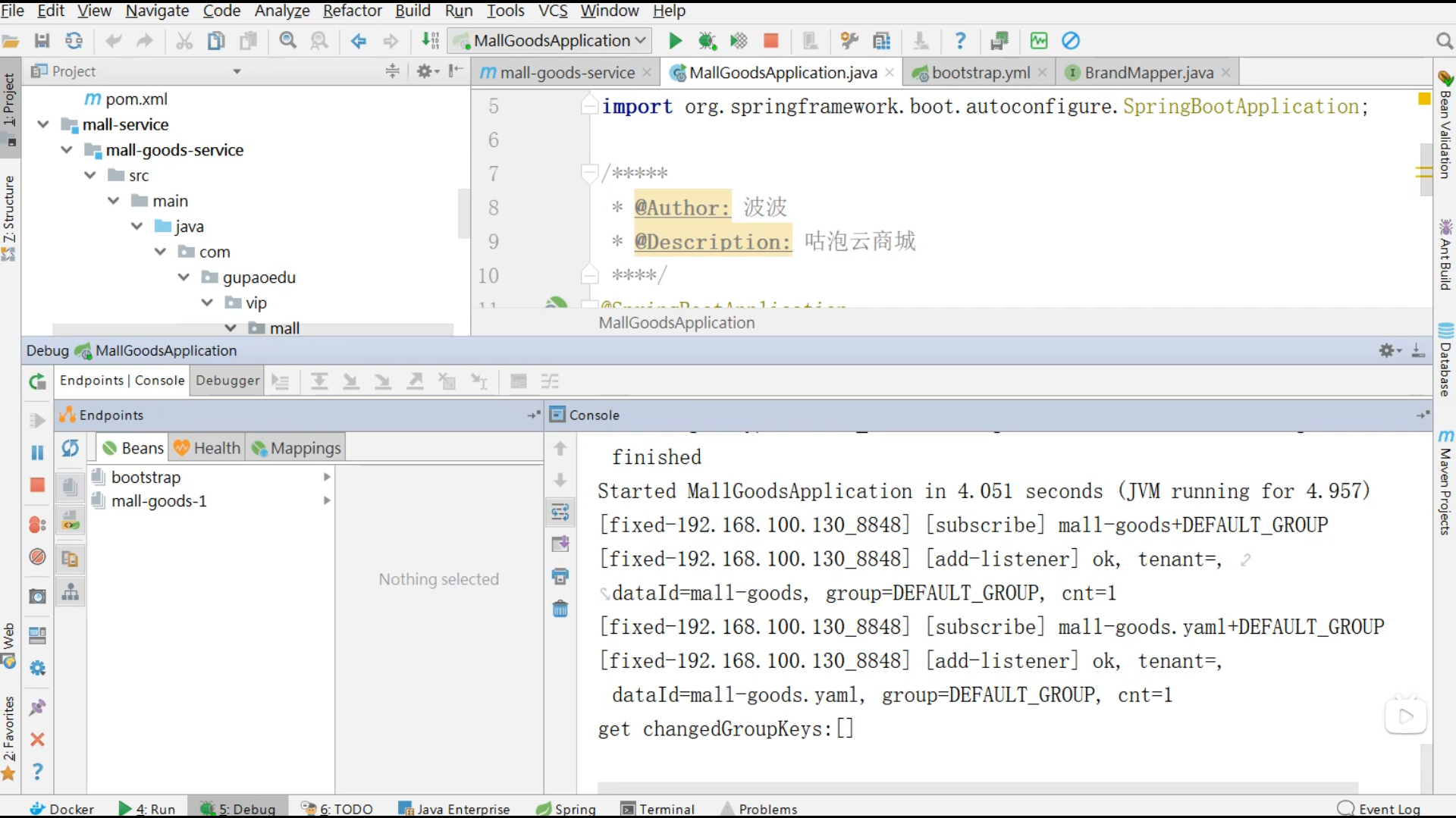The width and height of the screenshot is (1456, 818).
Task: Open the VCS menu
Action: [553, 11]
